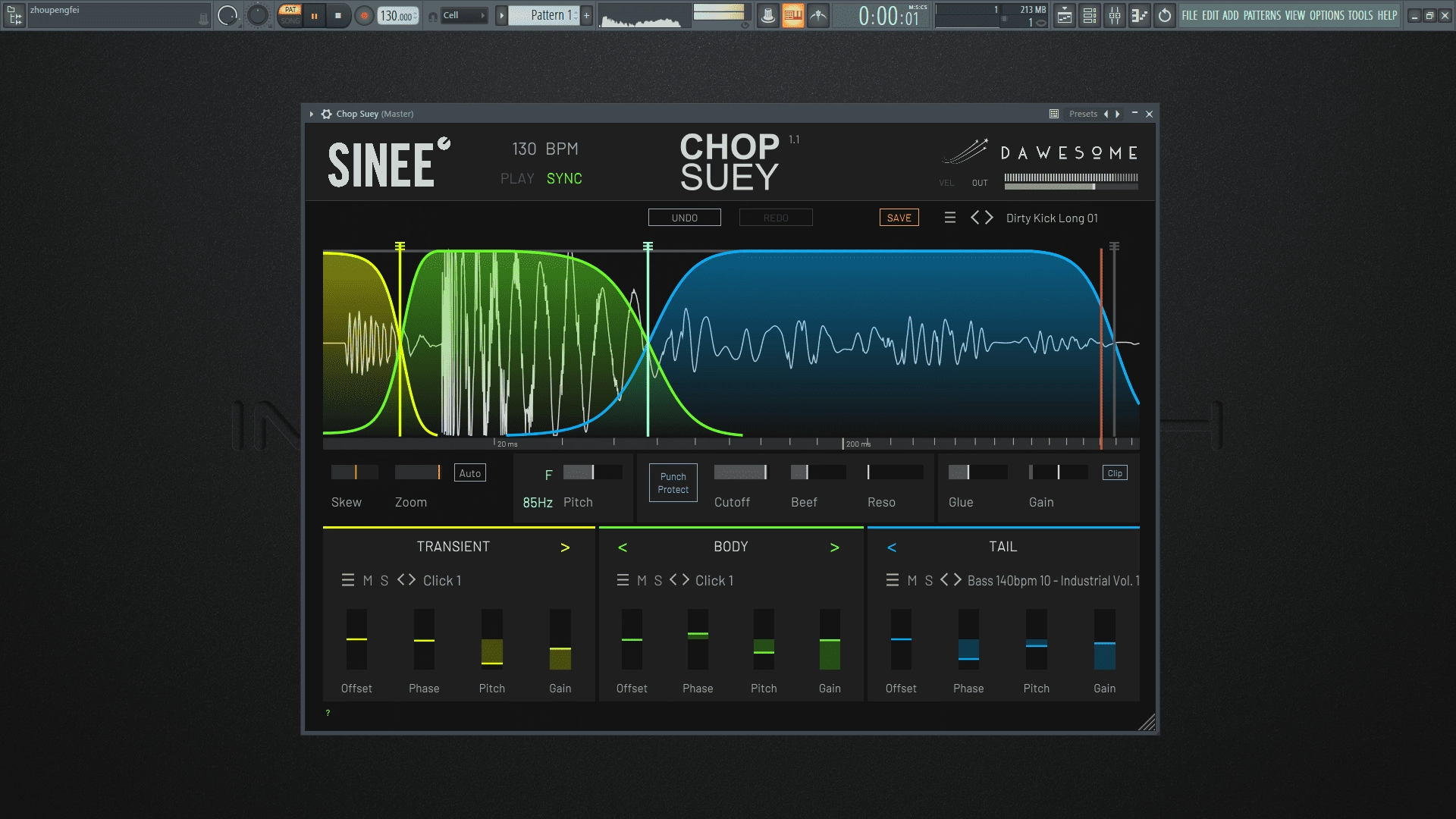Adjust the Skew slider
Image resolution: width=1456 pixels, height=819 pixels.
click(x=355, y=472)
